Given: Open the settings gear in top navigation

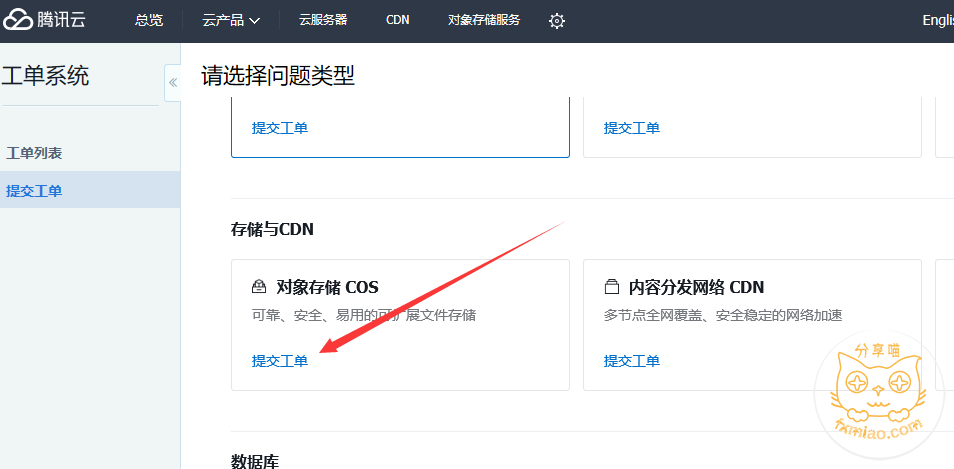Looking at the screenshot, I should pos(557,21).
